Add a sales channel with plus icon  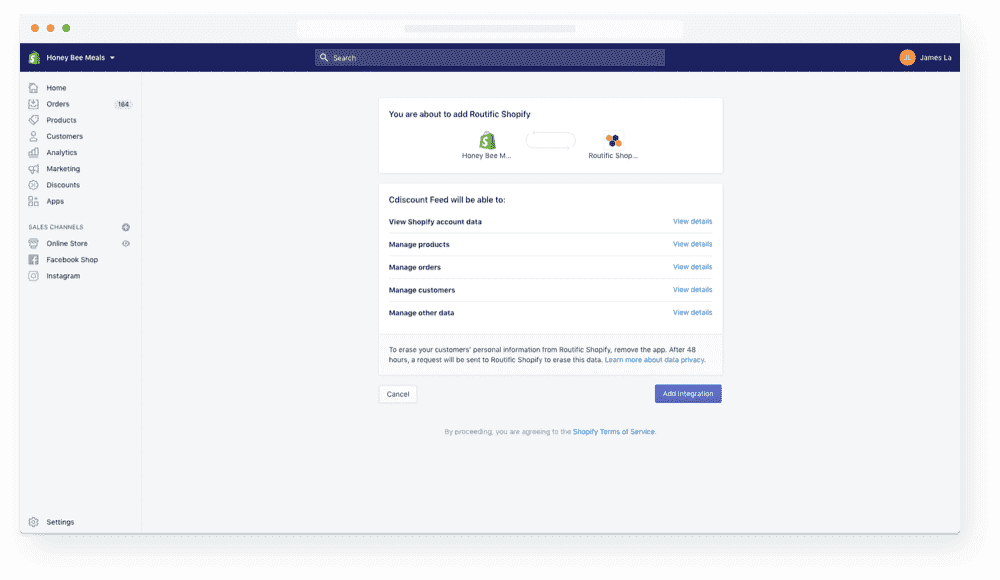(x=126, y=227)
